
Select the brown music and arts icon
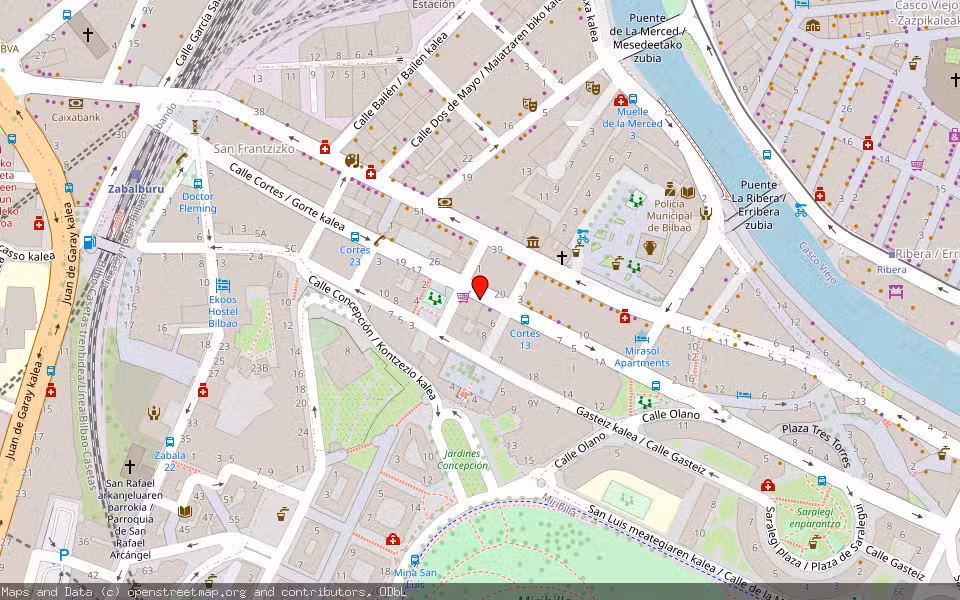[x=352, y=160]
